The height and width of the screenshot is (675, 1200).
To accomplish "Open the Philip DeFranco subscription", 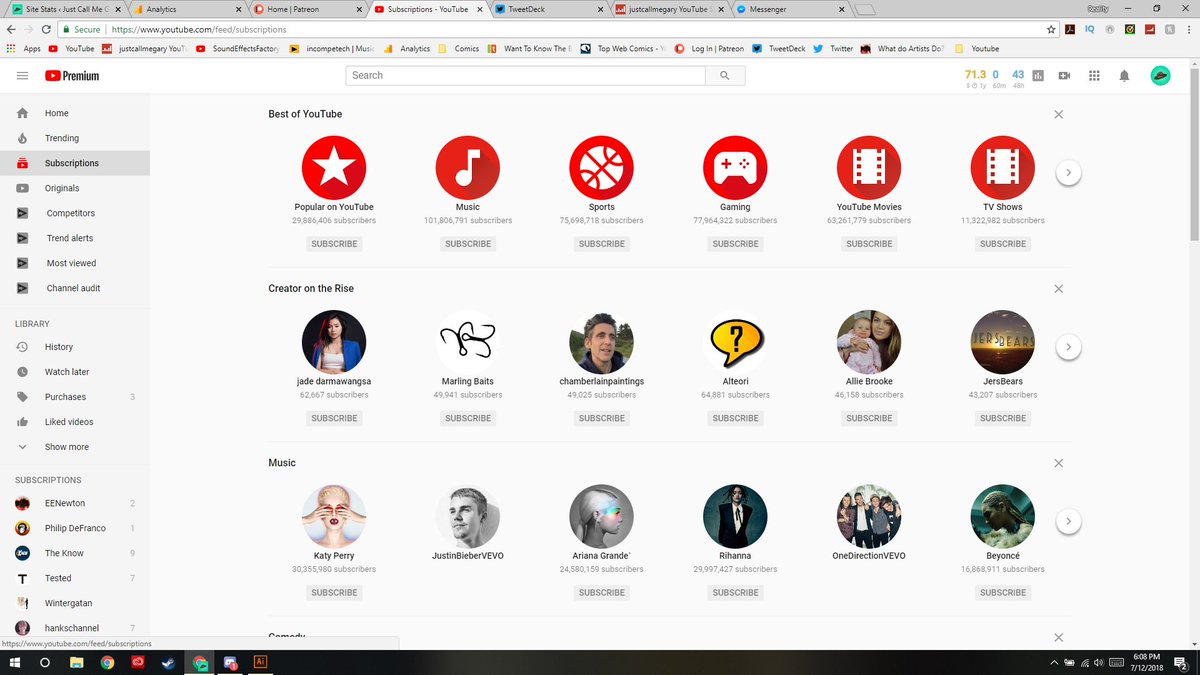I will coord(75,528).
